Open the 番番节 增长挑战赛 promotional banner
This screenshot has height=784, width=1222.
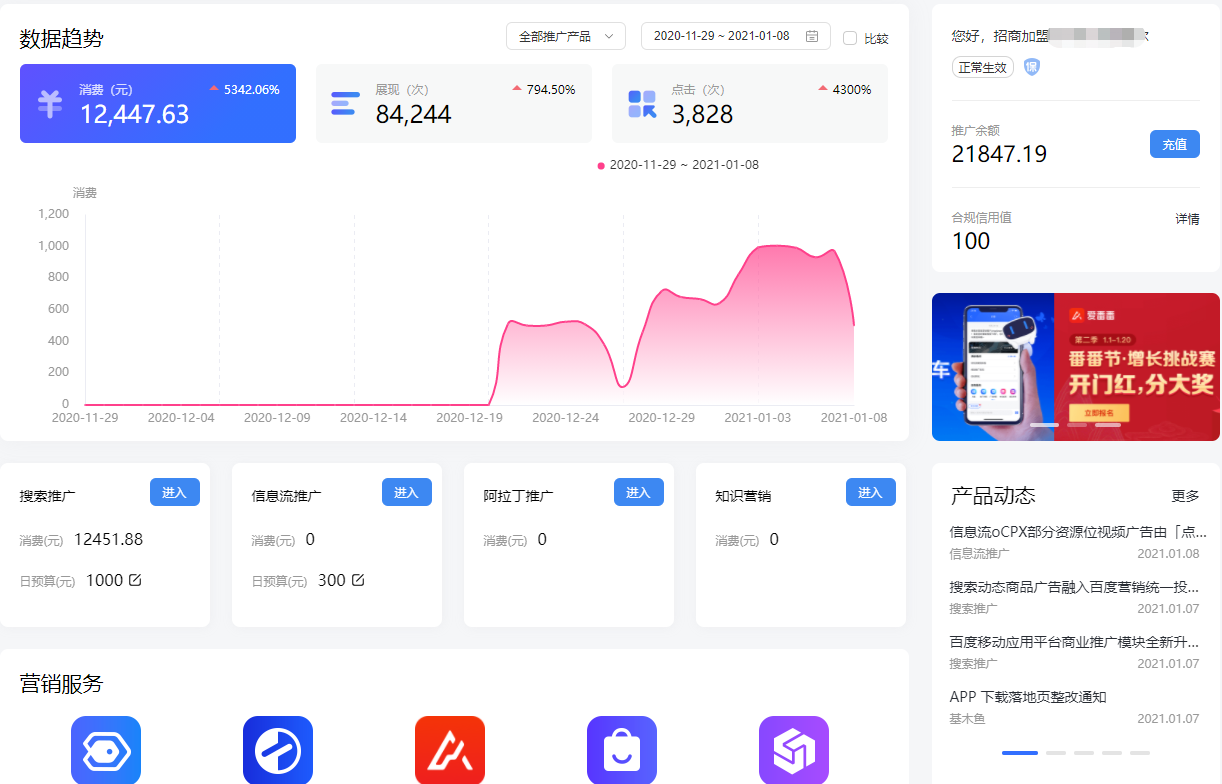[1076, 366]
